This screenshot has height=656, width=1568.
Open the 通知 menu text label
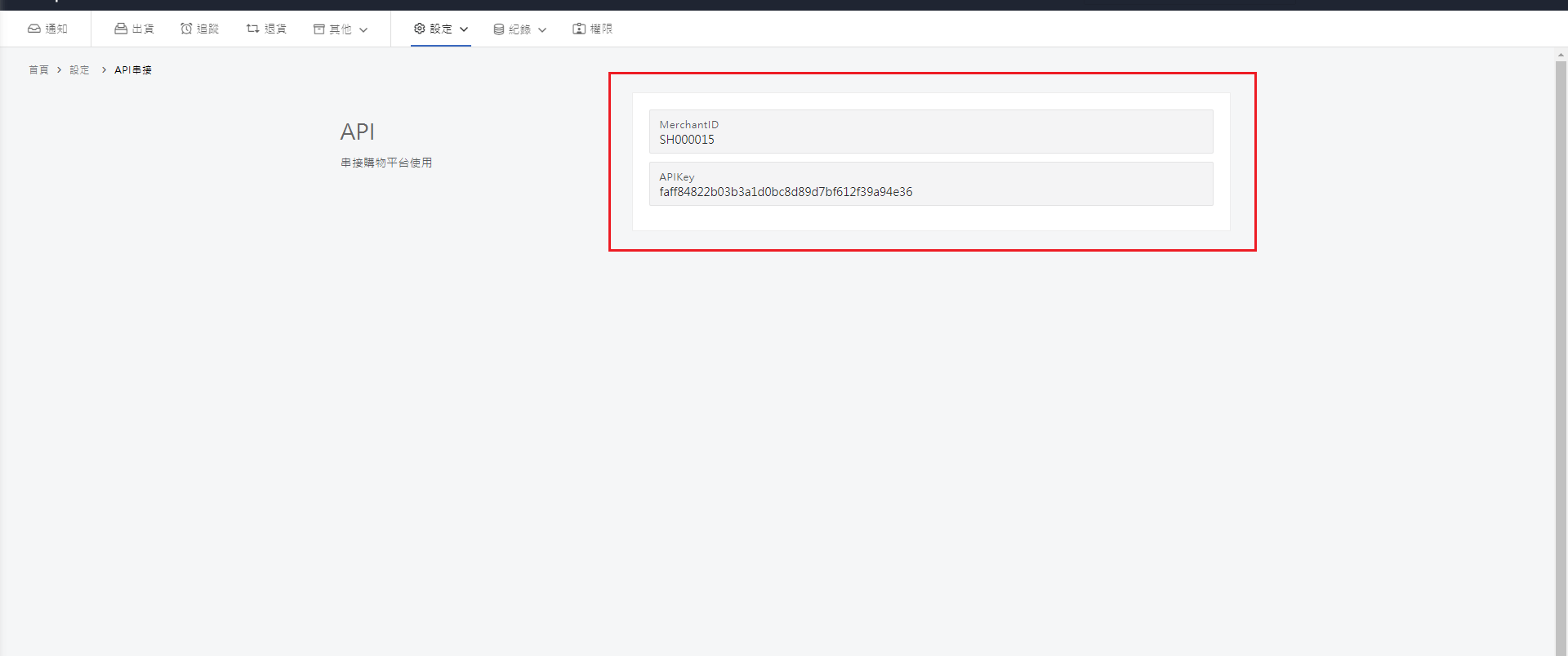[x=56, y=29]
